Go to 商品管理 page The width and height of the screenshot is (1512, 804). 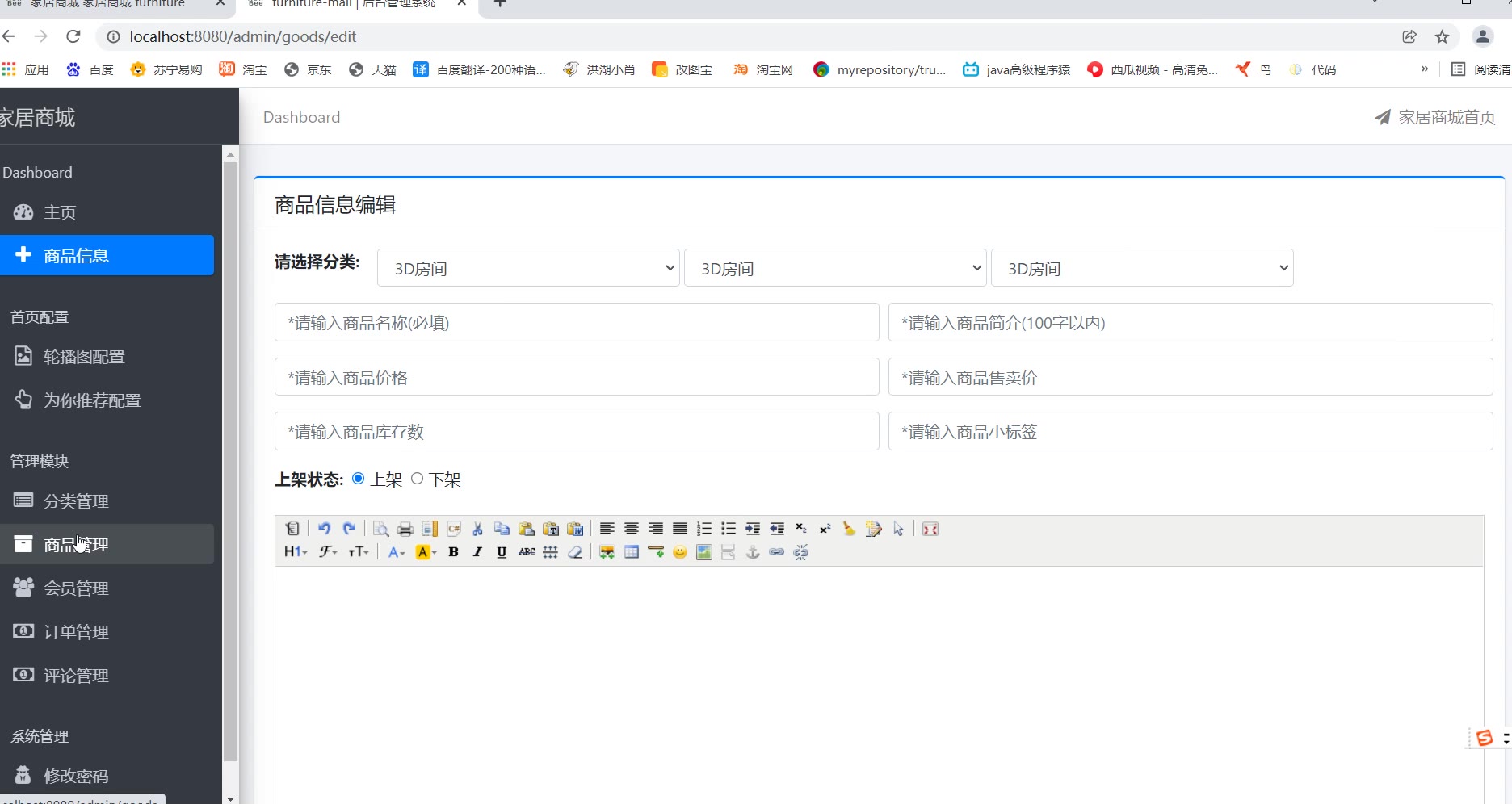coord(107,545)
